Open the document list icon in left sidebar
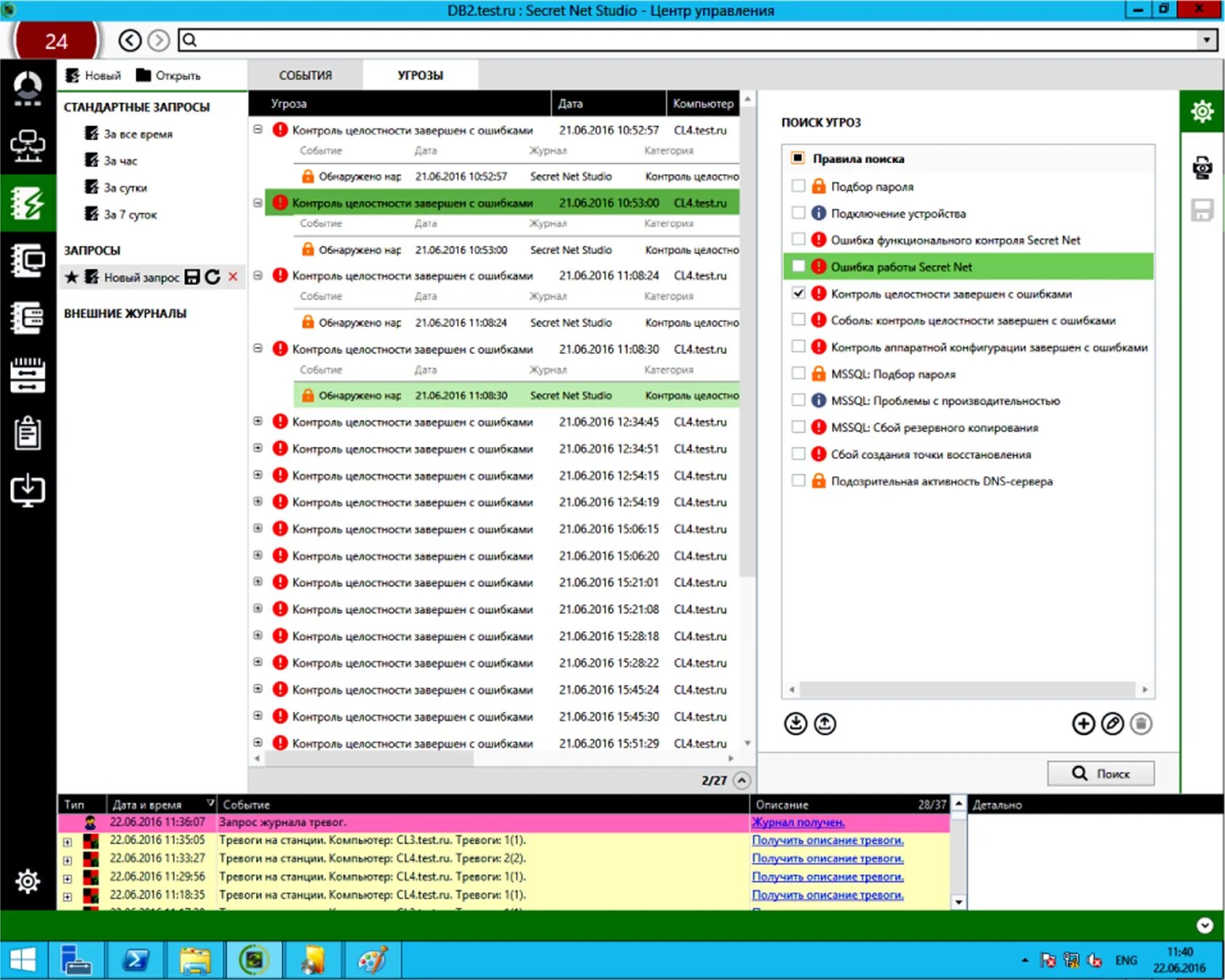1225x980 pixels. (28, 318)
